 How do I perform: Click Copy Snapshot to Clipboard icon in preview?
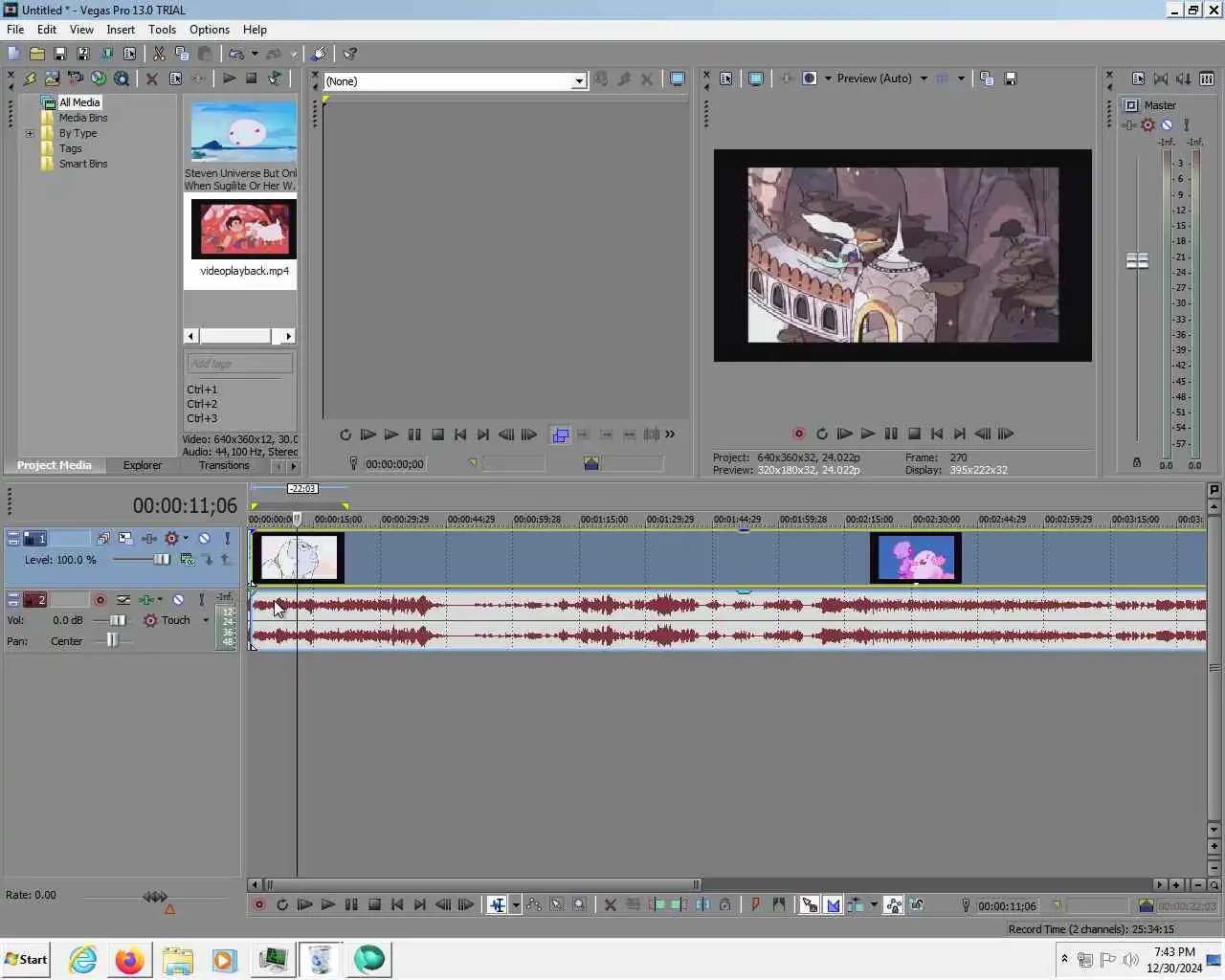coord(987,78)
